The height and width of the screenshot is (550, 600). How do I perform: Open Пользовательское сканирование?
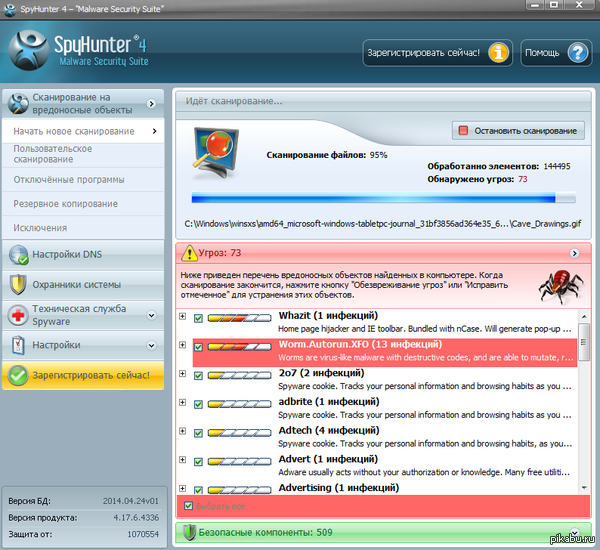click(83, 154)
